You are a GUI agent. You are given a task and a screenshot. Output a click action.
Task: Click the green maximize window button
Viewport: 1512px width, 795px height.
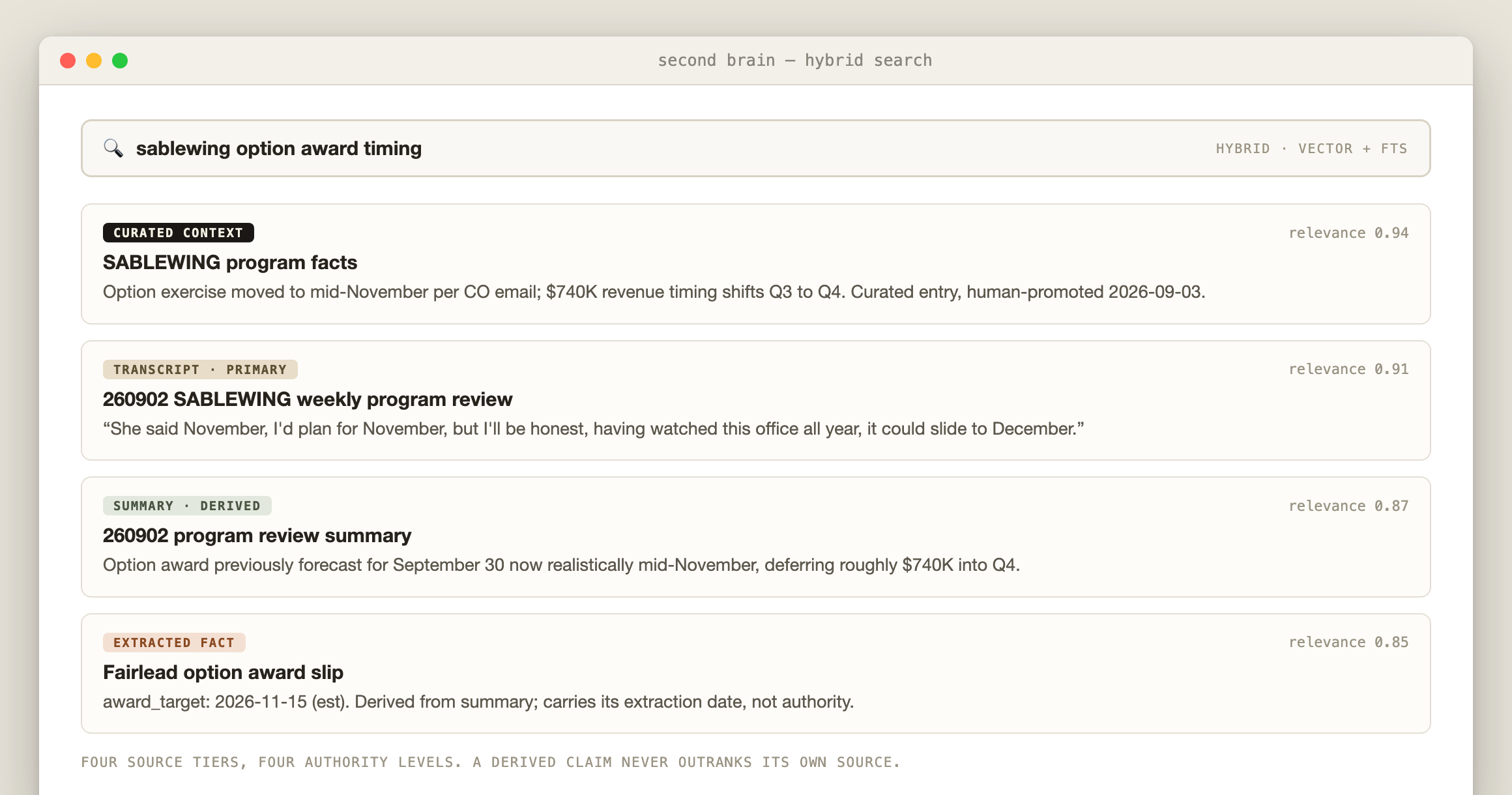[x=120, y=61]
